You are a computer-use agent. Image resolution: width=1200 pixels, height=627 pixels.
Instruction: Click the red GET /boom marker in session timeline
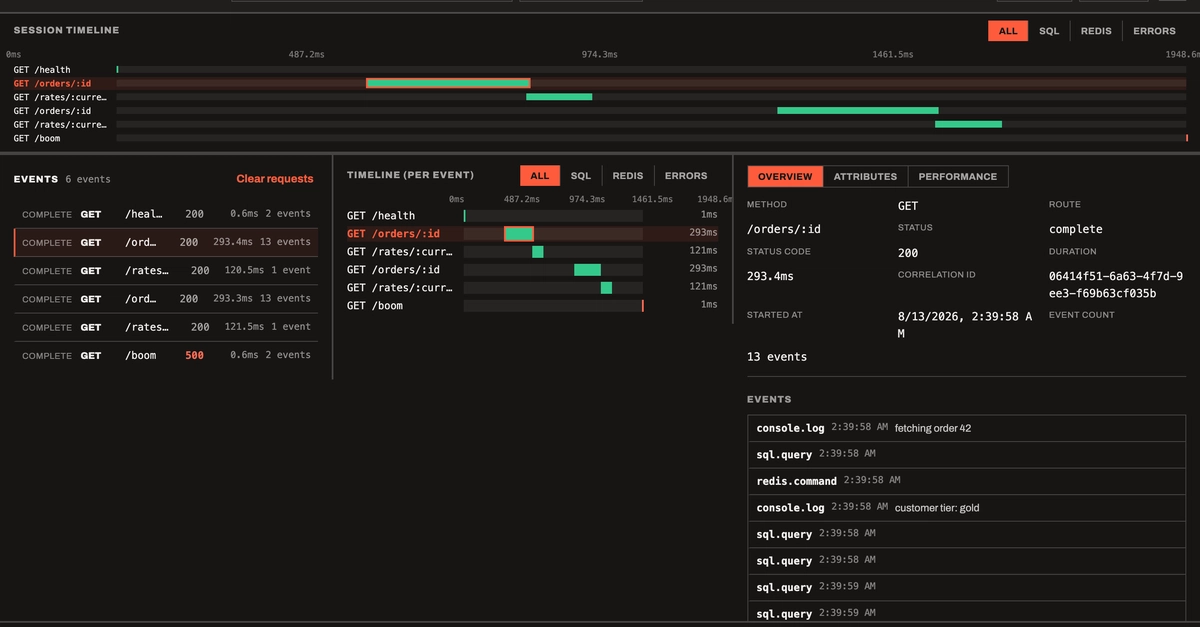pos(1186,138)
